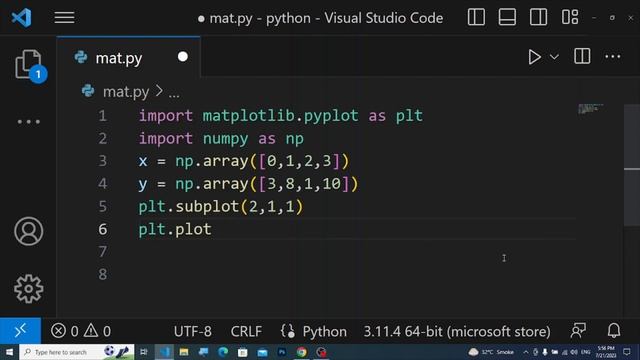This screenshot has width=640, height=360.
Task: Split the editor to the right
Action: pyautogui.click(x=582, y=56)
